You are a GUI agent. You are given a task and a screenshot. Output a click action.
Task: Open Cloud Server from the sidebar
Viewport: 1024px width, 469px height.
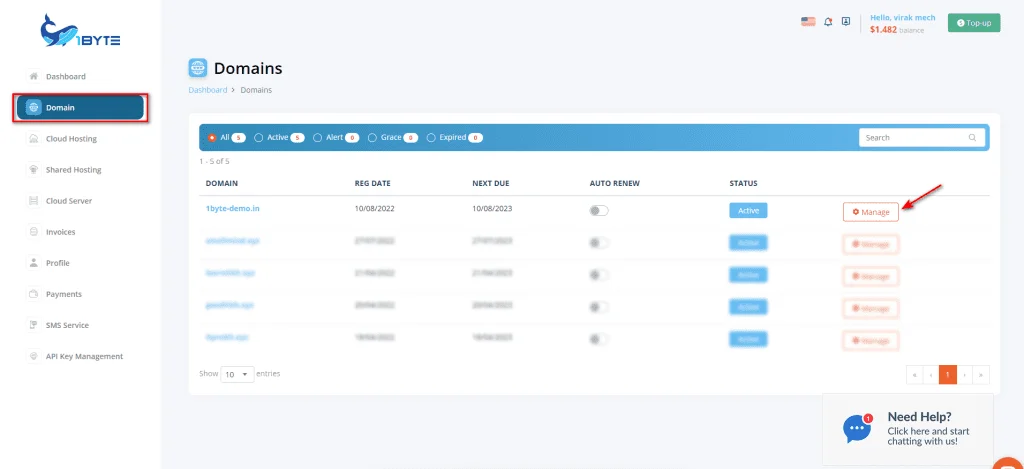coord(69,201)
